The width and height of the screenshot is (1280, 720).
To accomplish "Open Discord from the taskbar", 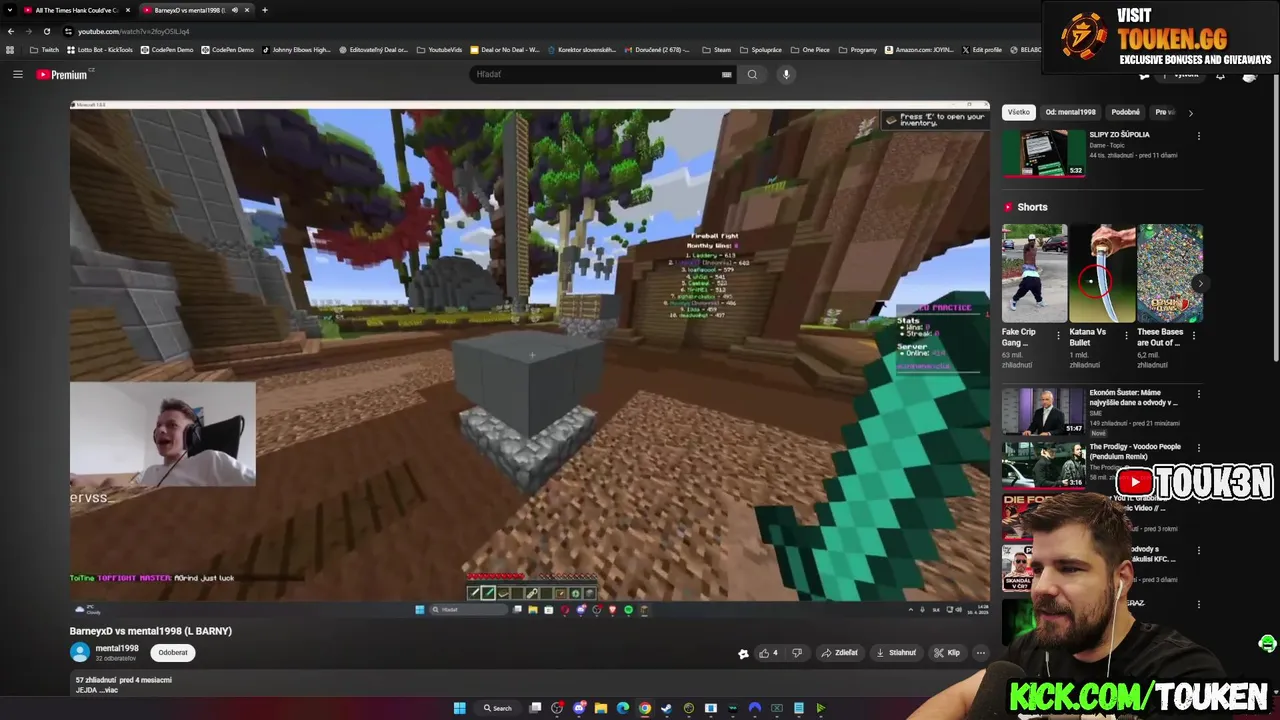I will tap(579, 708).
